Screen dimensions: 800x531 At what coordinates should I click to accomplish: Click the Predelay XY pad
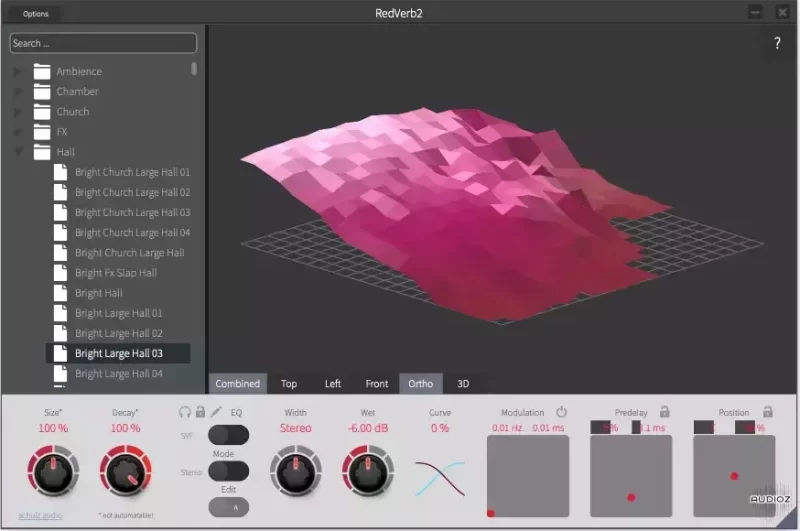[x=631, y=476]
